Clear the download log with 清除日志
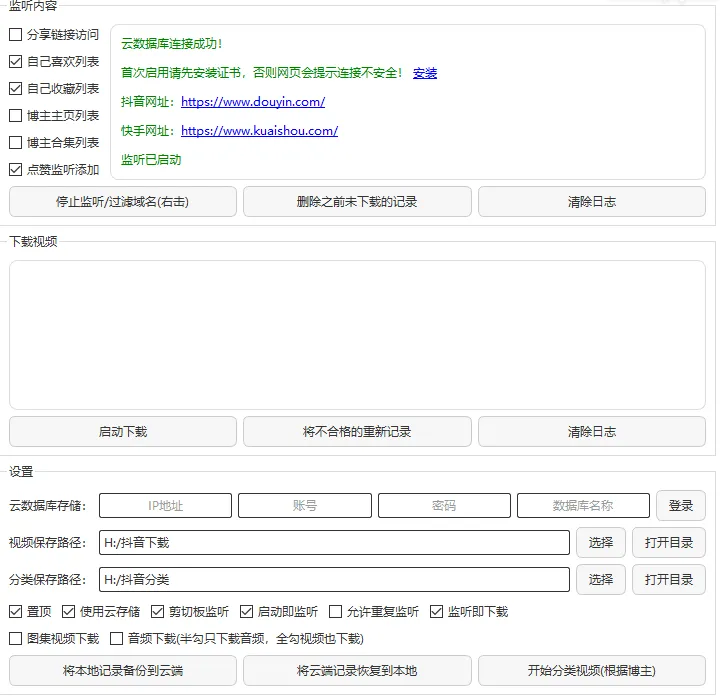Screen dimensions: 722x700 592,432
